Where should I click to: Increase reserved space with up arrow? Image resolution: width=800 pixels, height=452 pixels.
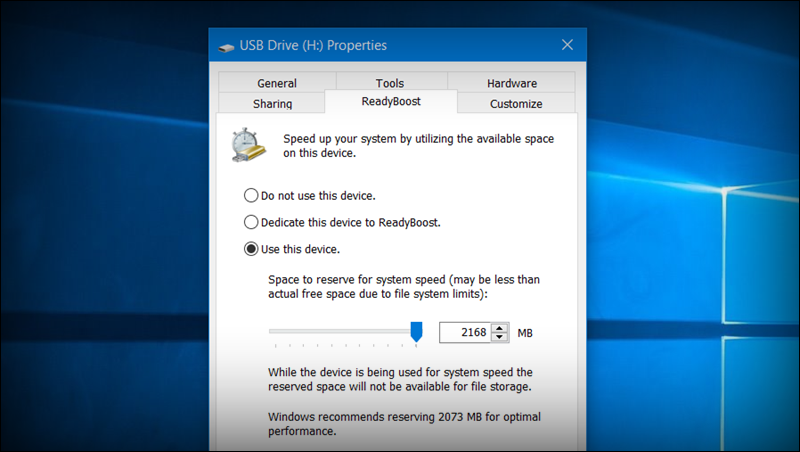[500, 328]
